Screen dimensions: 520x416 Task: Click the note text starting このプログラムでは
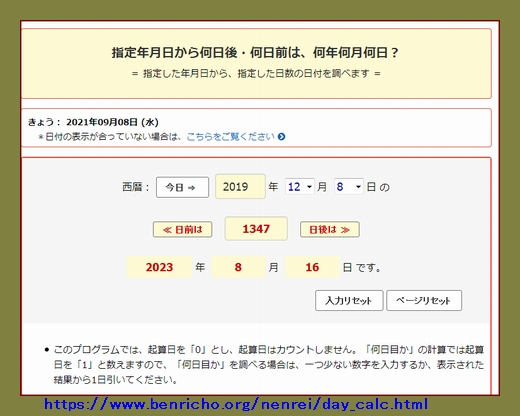[269, 364]
